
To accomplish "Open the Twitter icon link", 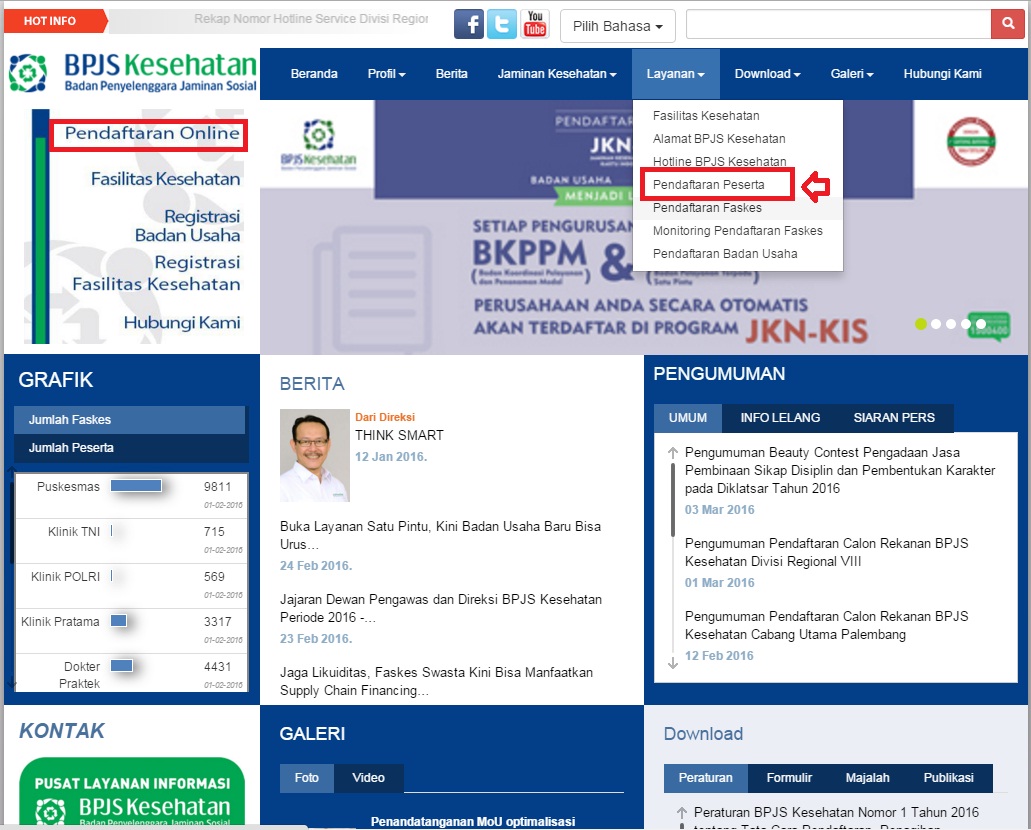I will [x=502, y=24].
